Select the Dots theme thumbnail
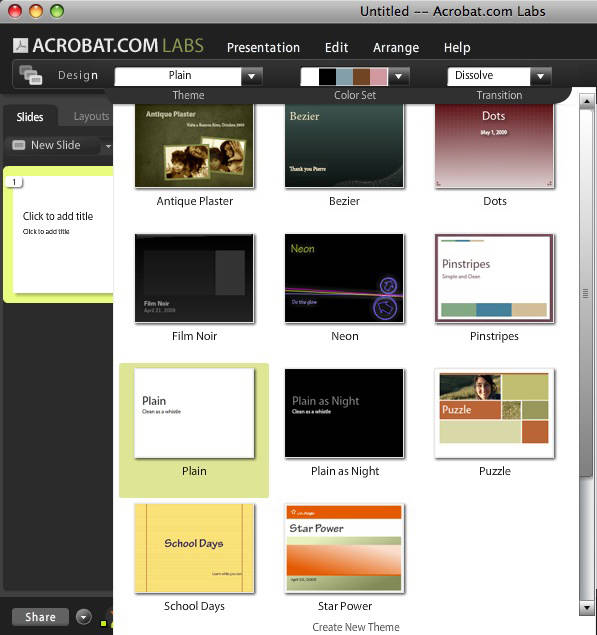 point(494,145)
